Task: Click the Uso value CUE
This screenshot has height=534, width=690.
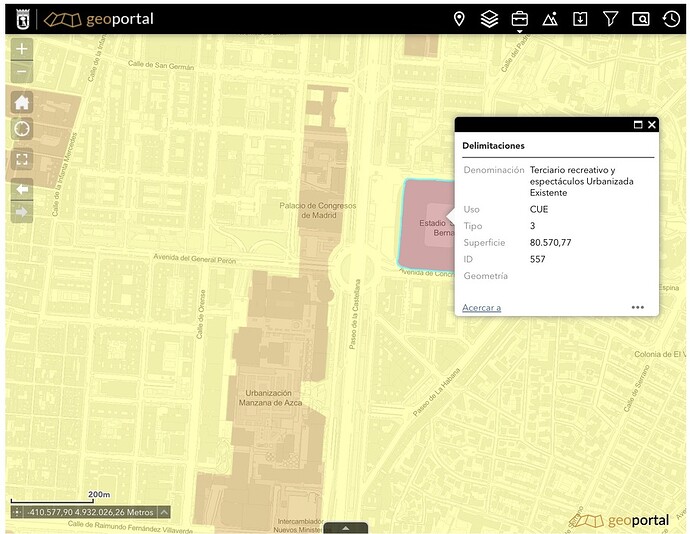Action: coord(539,210)
